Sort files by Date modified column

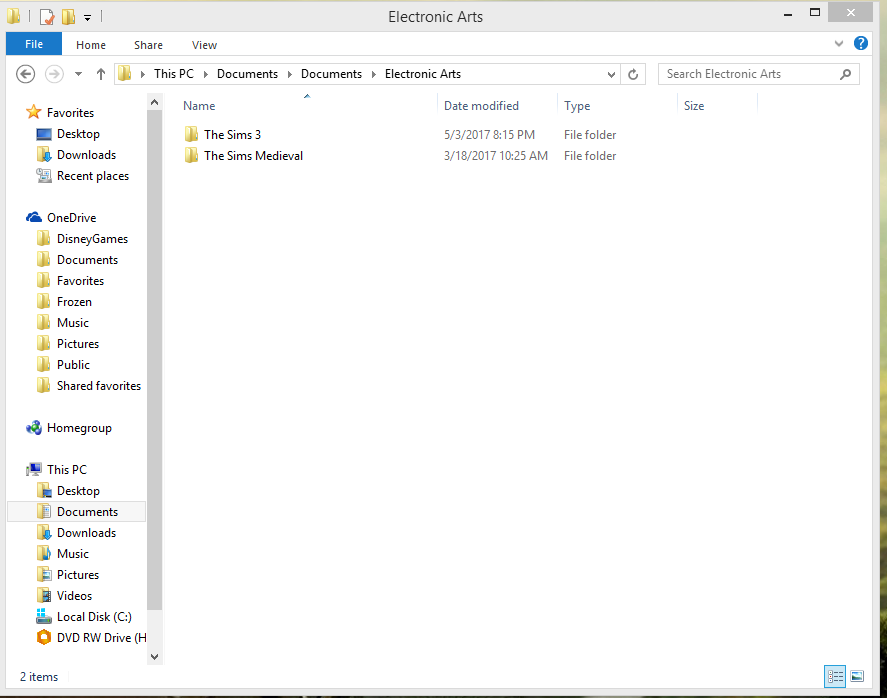[x=481, y=106]
